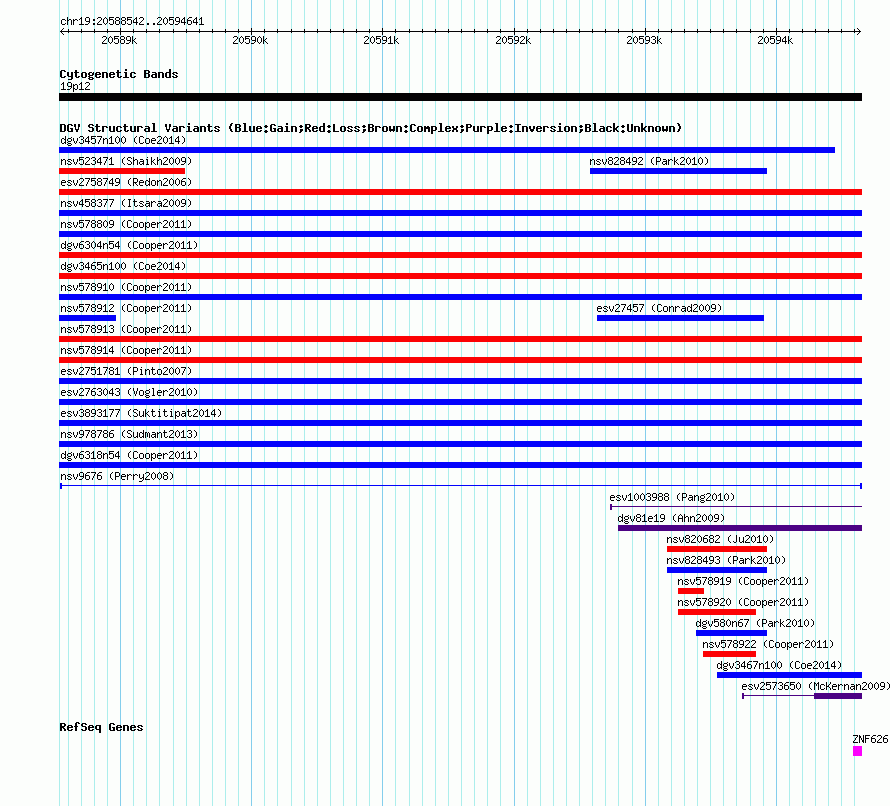Click the blue nsv828492 gain bar
The width and height of the screenshot is (890, 806).
tap(678, 171)
